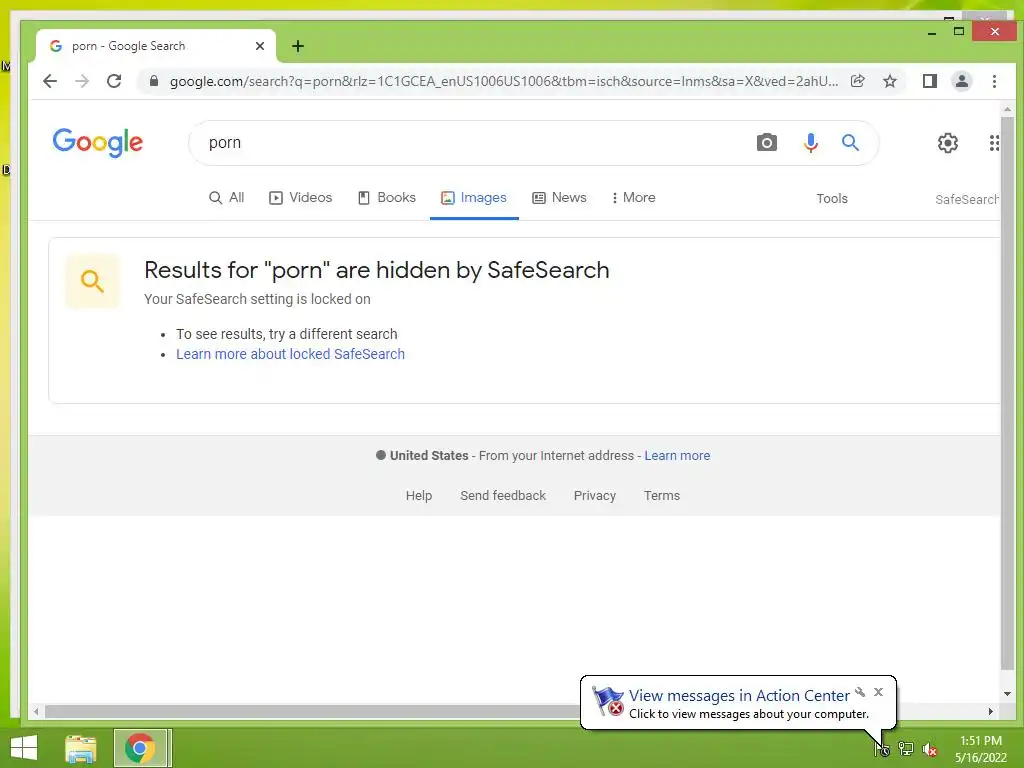Click Learn more beside Internet address
The image size is (1024, 768).
[x=677, y=455]
